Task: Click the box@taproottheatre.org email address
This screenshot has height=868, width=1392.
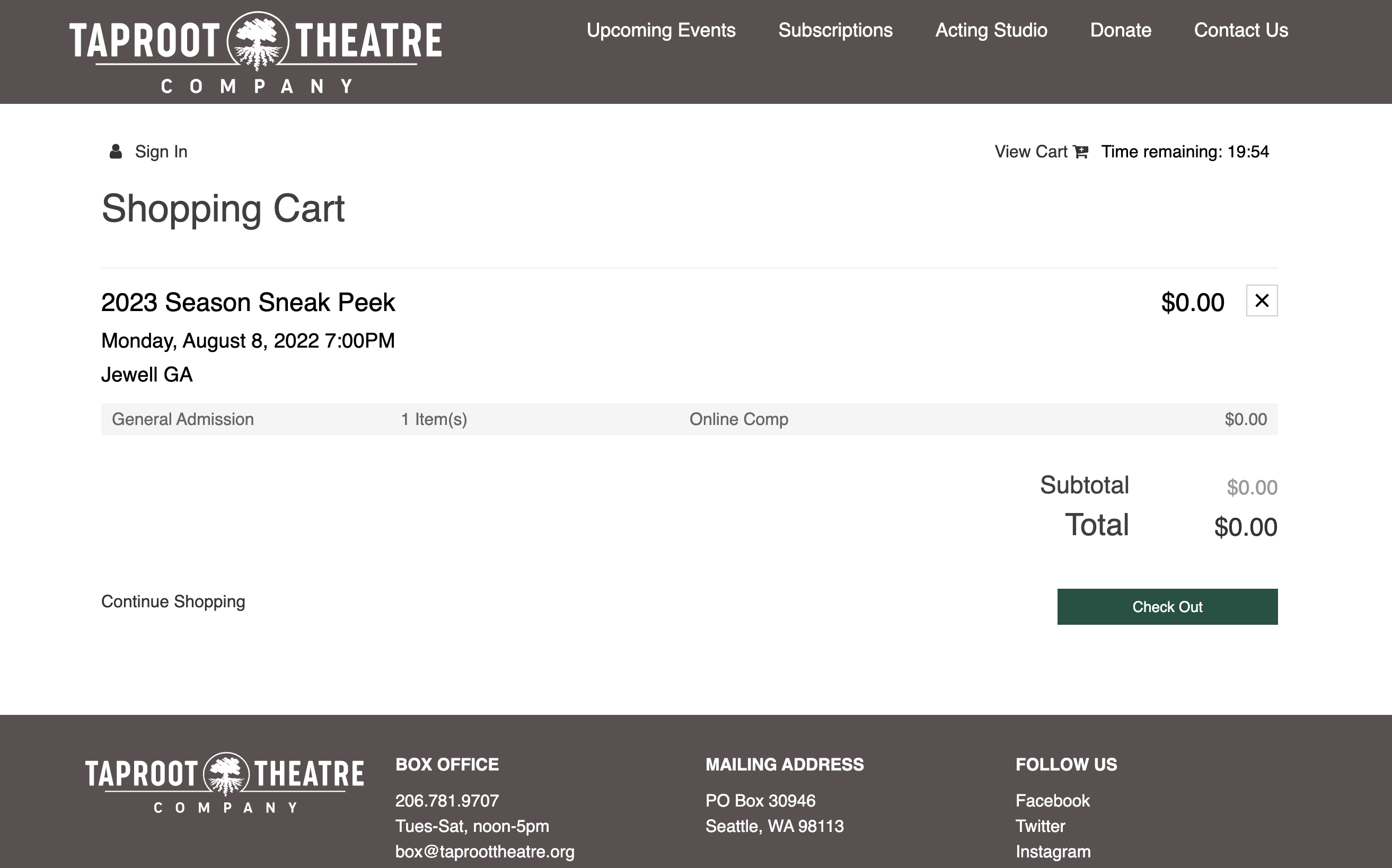Action: [484, 852]
